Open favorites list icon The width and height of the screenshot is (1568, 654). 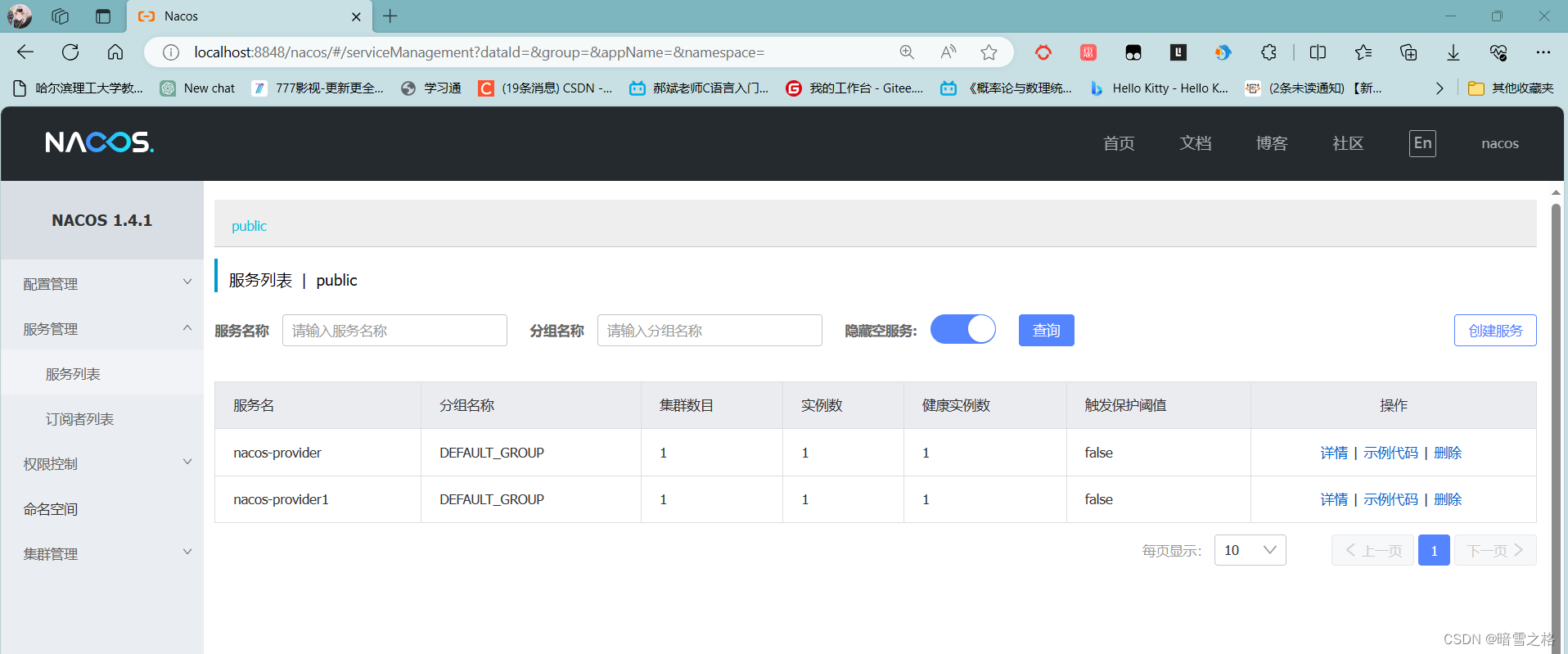coord(1363,52)
